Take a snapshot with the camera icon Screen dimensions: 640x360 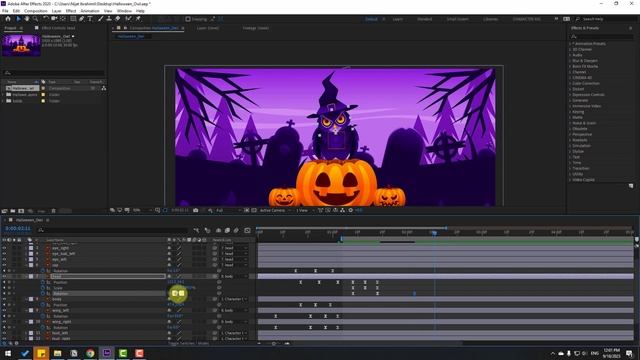tap(196, 210)
